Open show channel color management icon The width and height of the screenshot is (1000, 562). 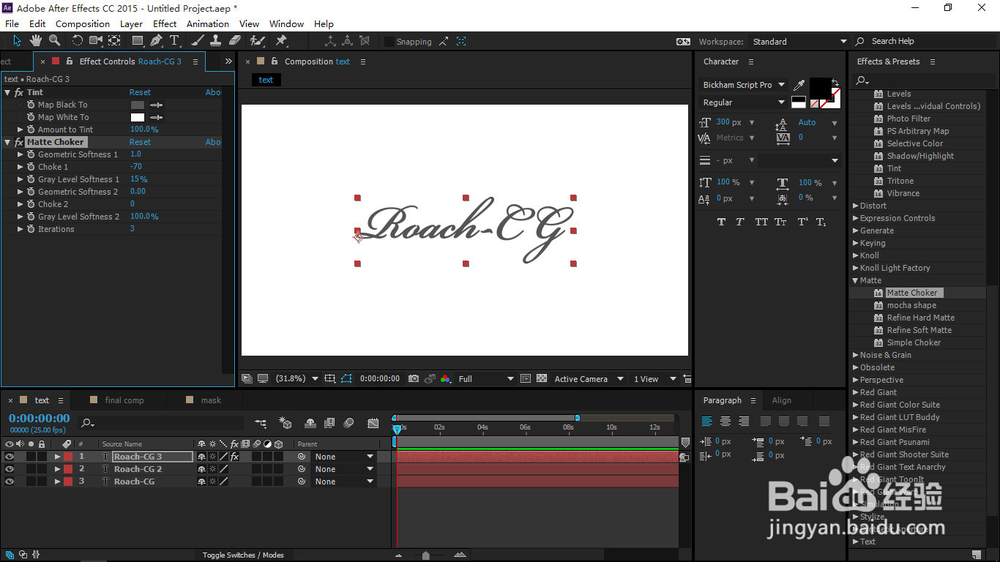445,378
